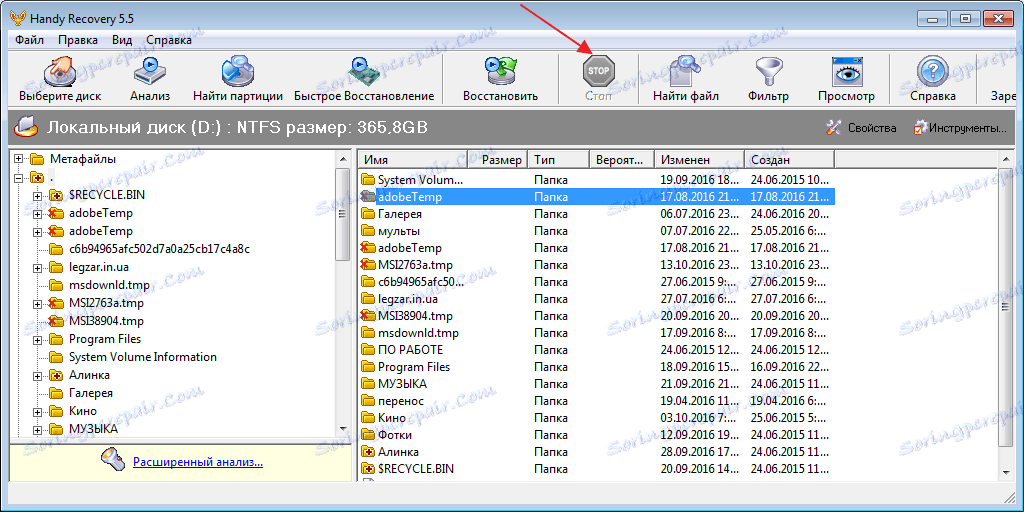
Task: Open the Справка help icon in toolbar
Action: pos(933,72)
